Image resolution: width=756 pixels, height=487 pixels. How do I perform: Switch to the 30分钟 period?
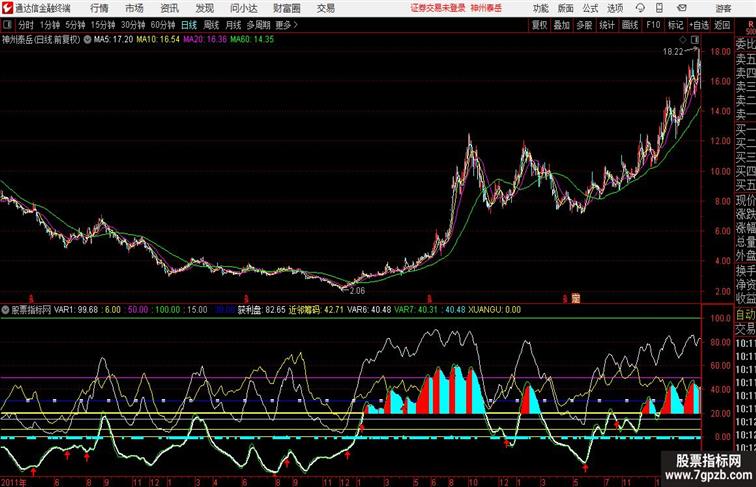(x=133, y=25)
